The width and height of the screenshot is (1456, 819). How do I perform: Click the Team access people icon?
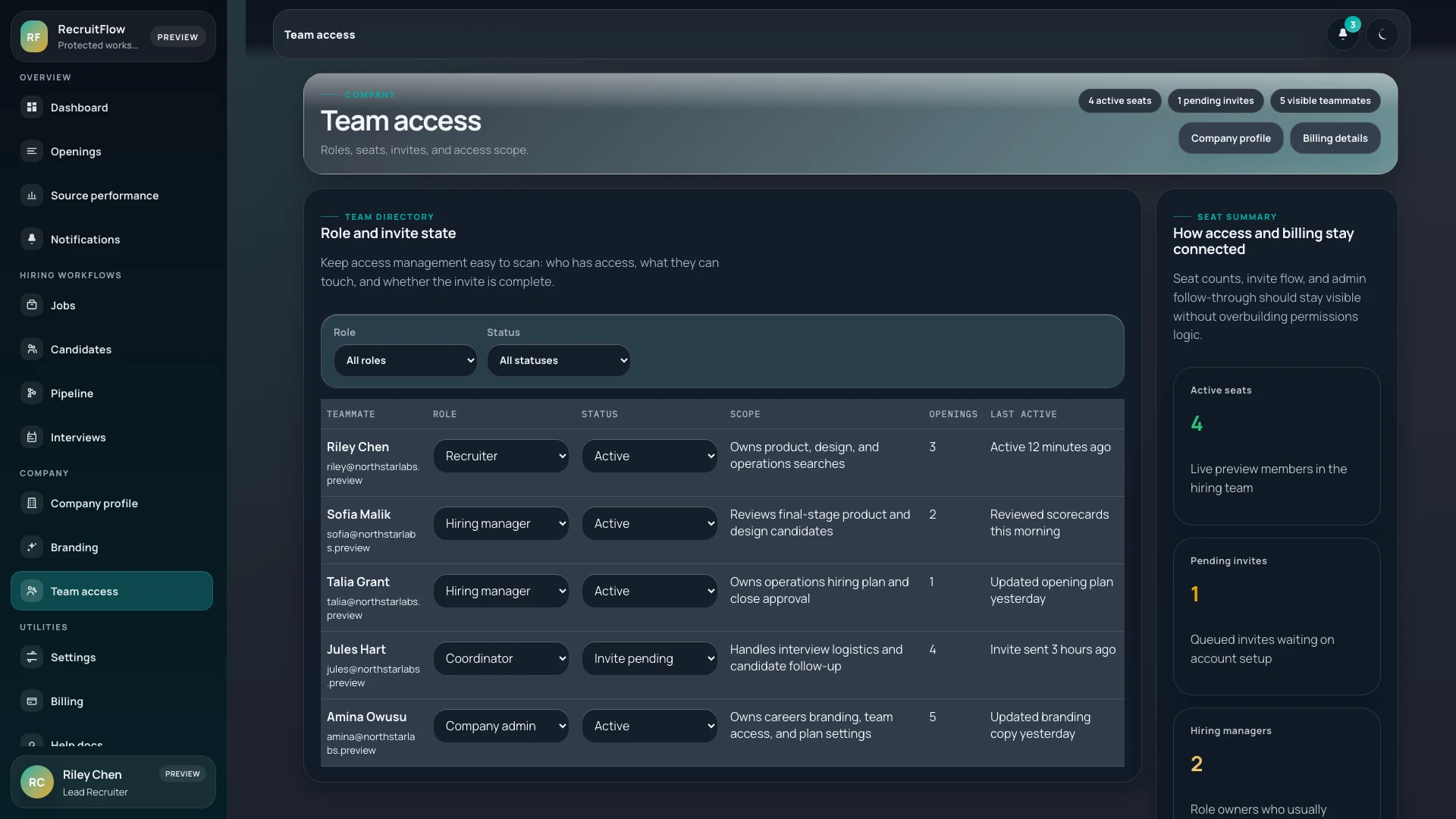32,591
